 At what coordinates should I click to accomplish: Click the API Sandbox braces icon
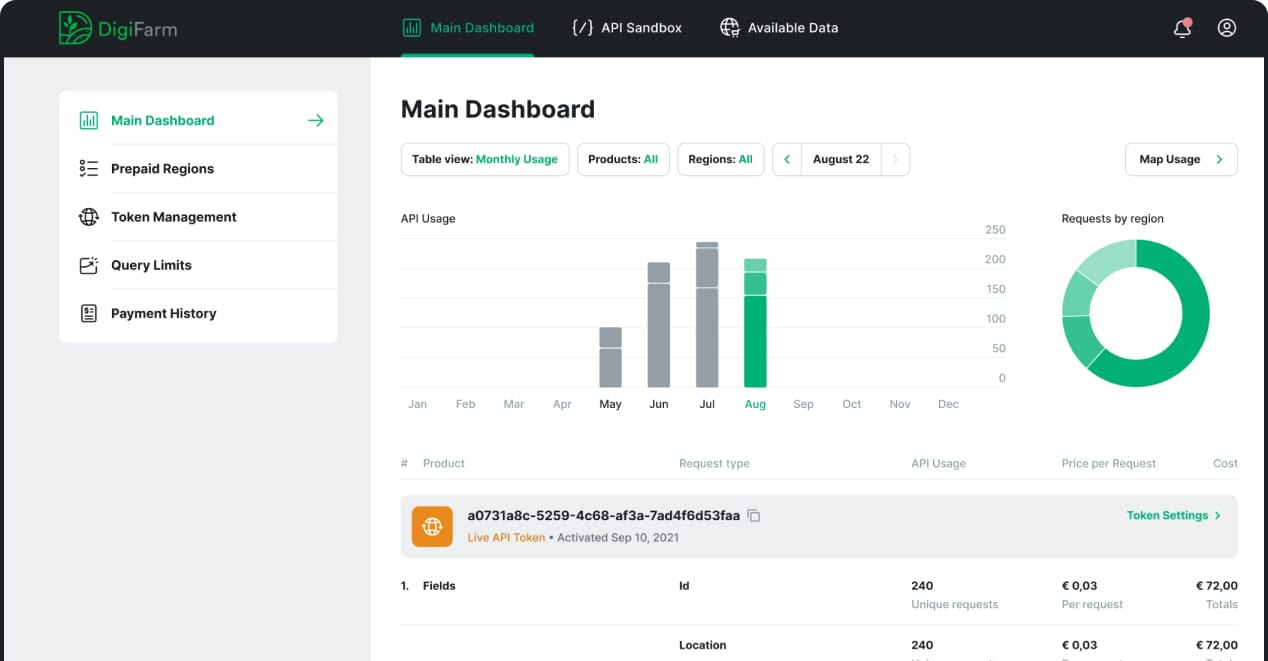tap(582, 28)
